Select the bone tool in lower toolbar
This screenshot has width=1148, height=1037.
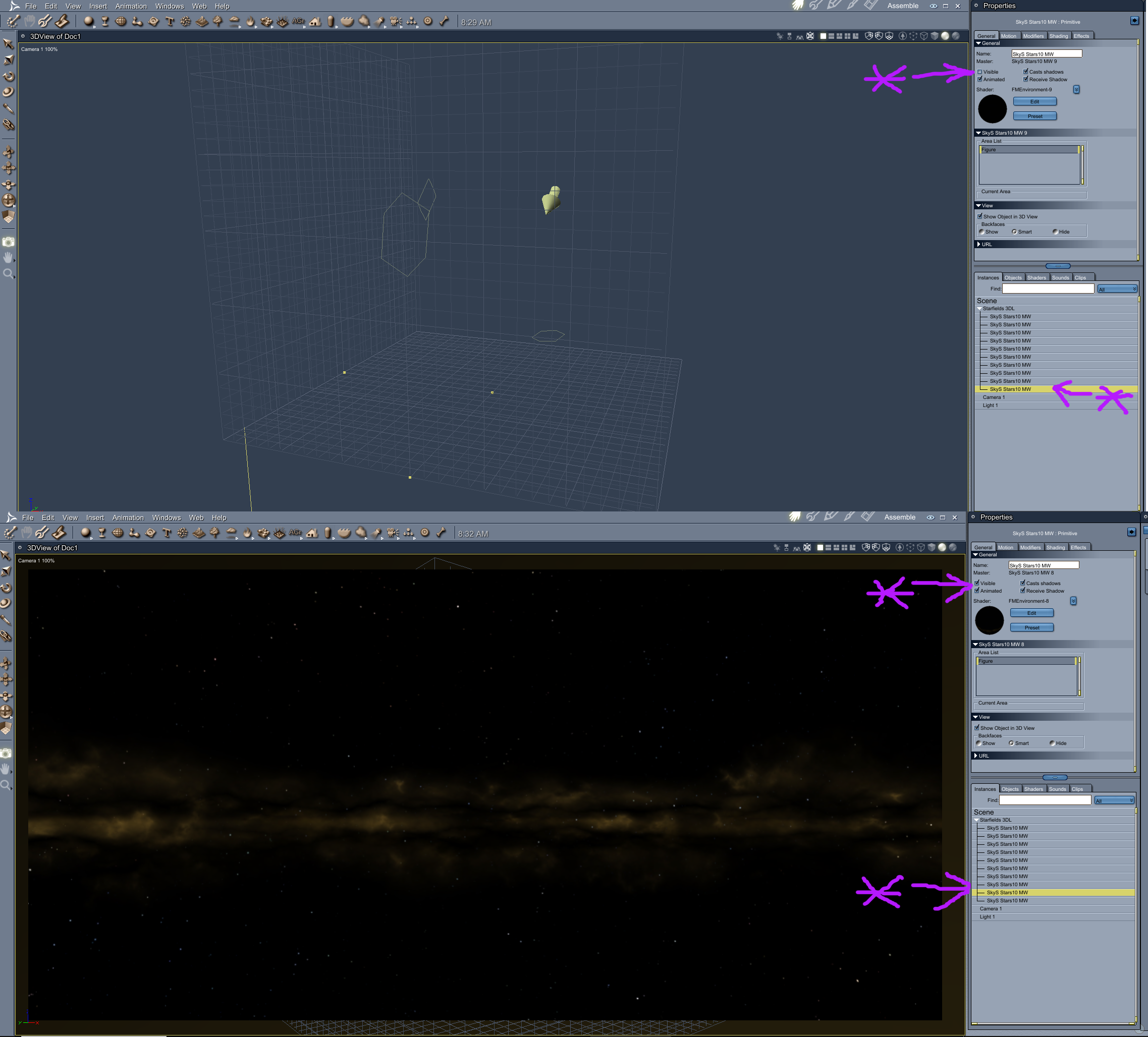point(441,533)
